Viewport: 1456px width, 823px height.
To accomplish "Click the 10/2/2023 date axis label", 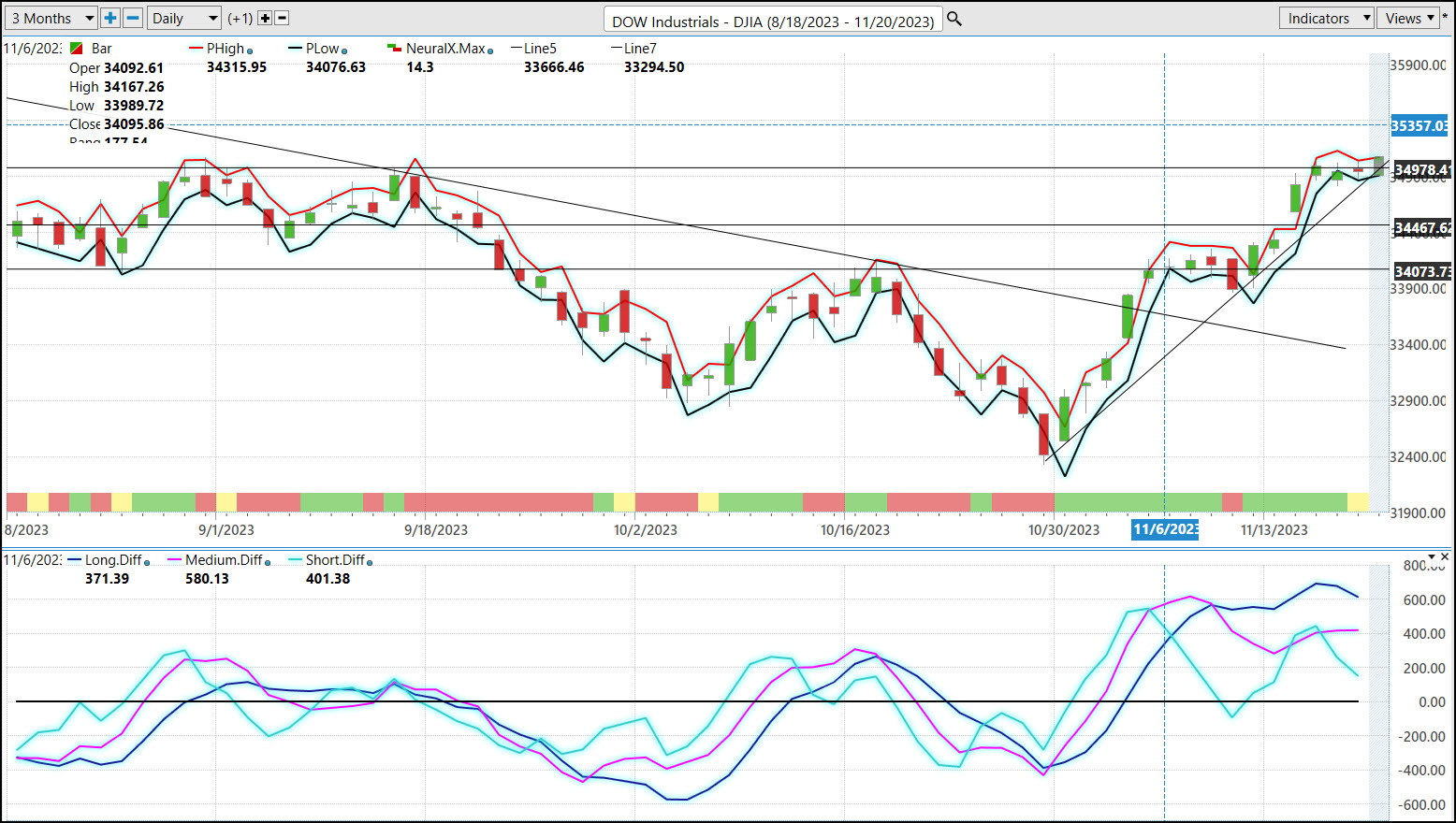I will (646, 529).
